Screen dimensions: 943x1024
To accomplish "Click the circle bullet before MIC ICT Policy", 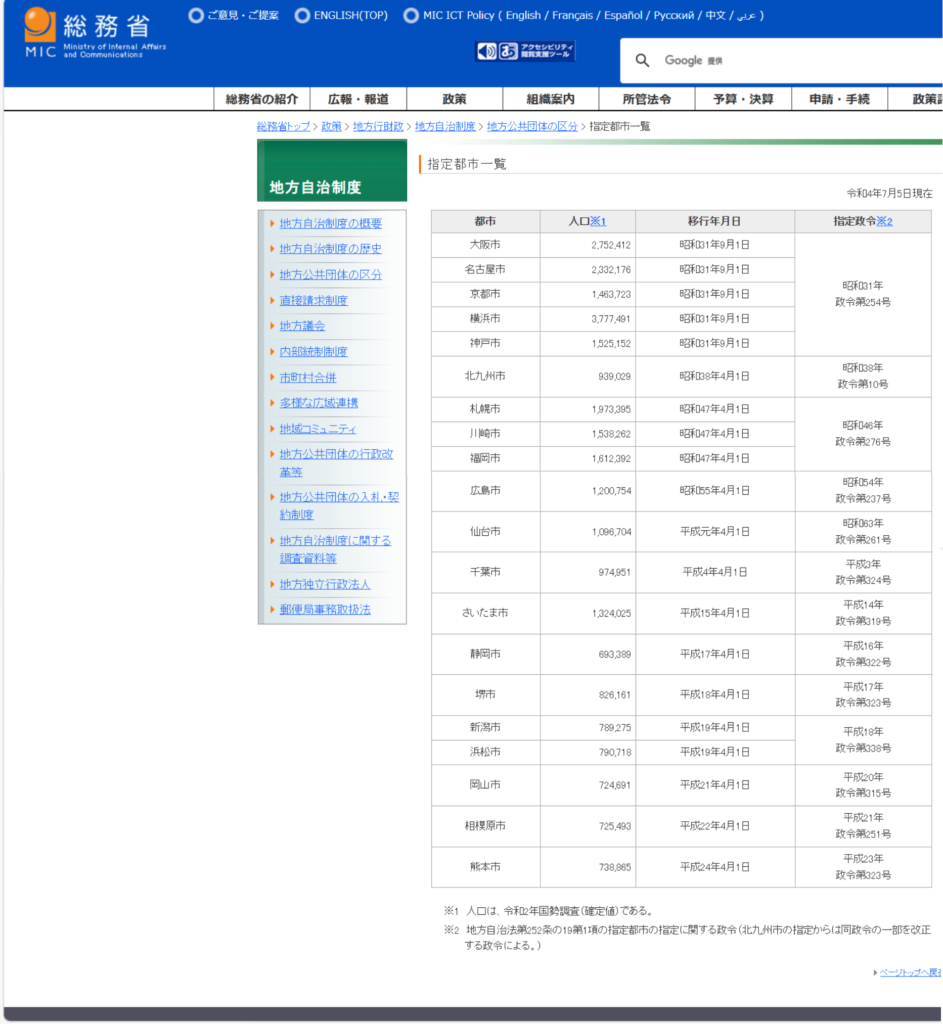I will click(x=411, y=16).
